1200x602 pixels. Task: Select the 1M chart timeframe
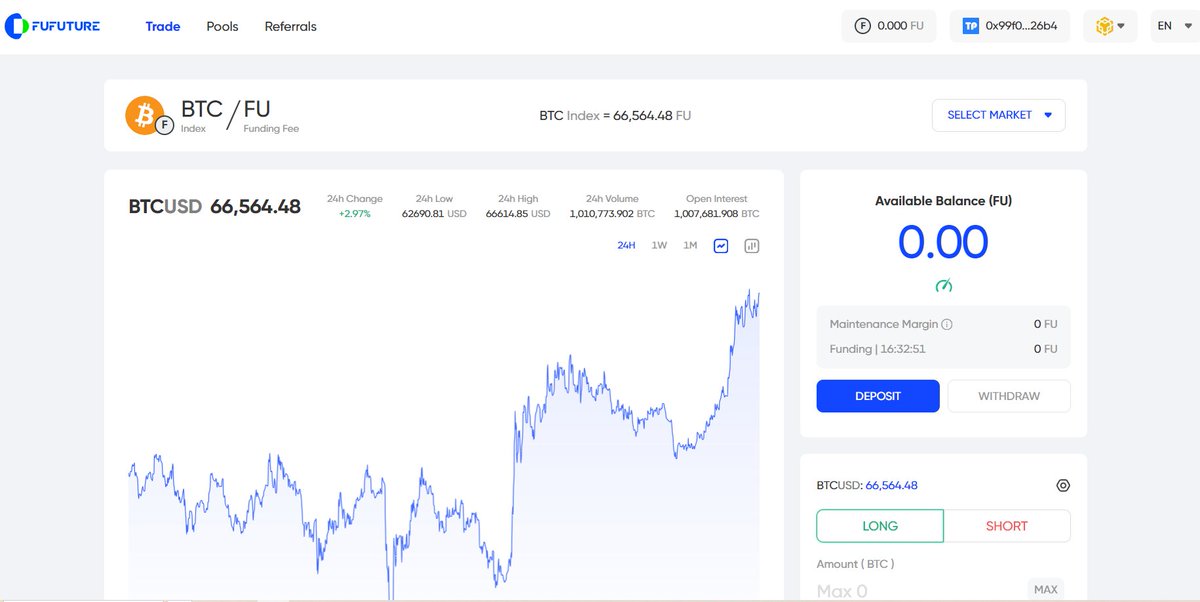pos(690,245)
